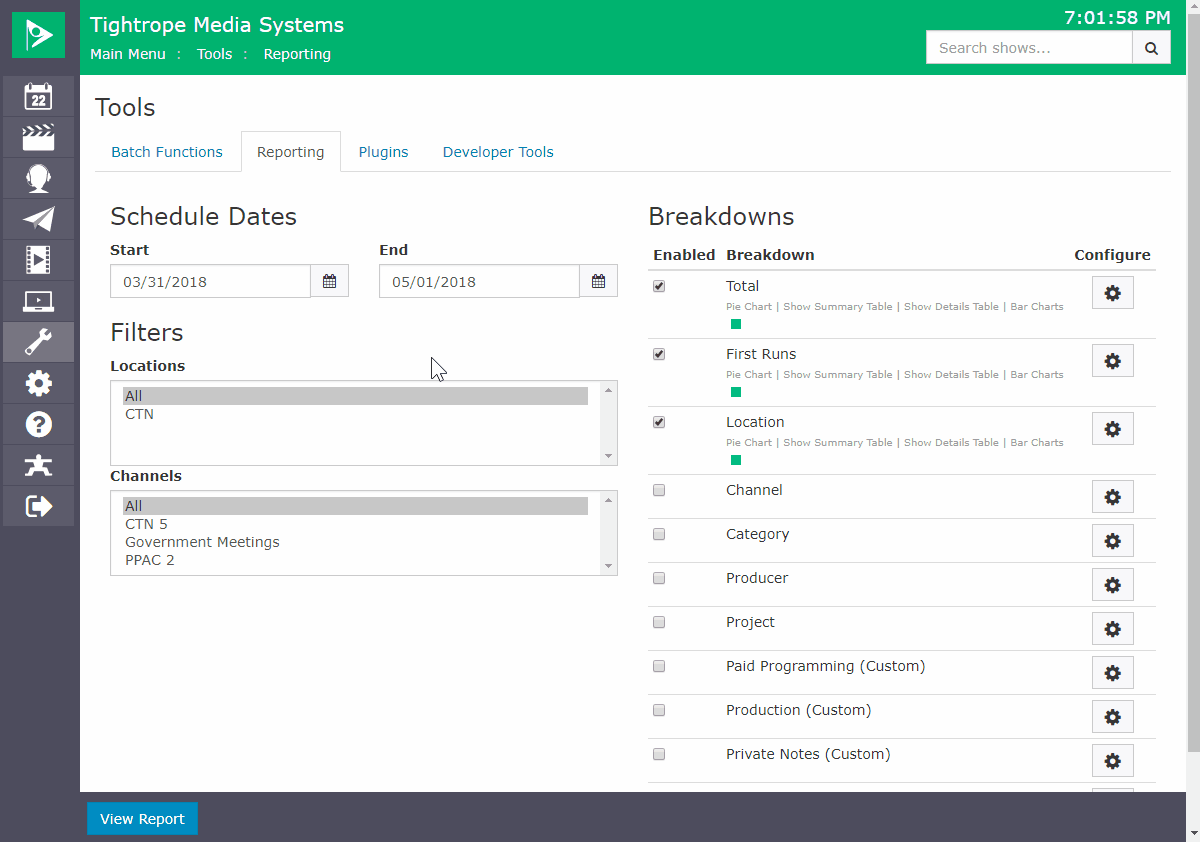Configure the Channel breakdown gear
Screen dimensions: 1200x842
(1112, 497)
